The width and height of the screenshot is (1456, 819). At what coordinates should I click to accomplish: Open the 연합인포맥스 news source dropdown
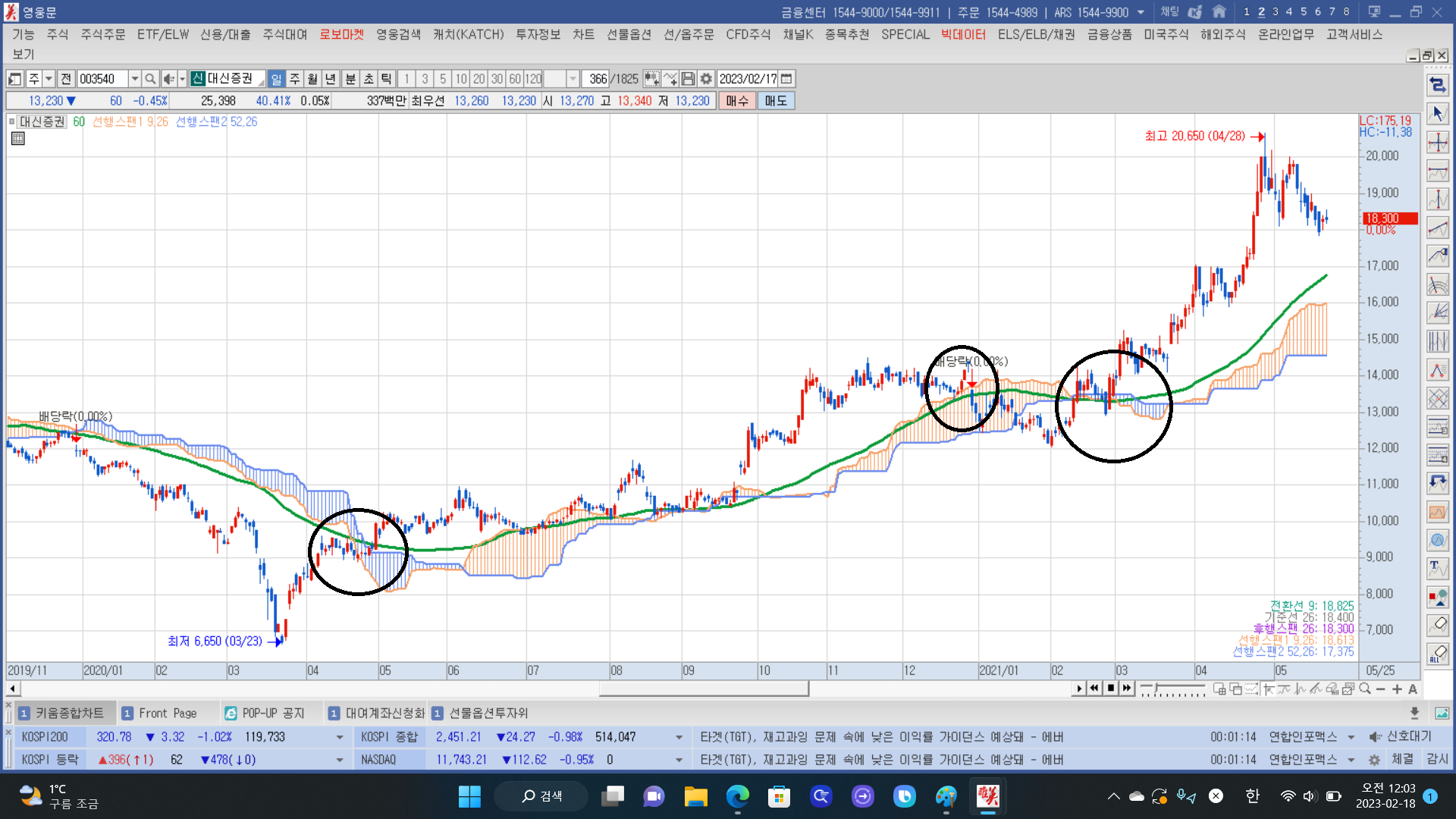point(1351,737)
